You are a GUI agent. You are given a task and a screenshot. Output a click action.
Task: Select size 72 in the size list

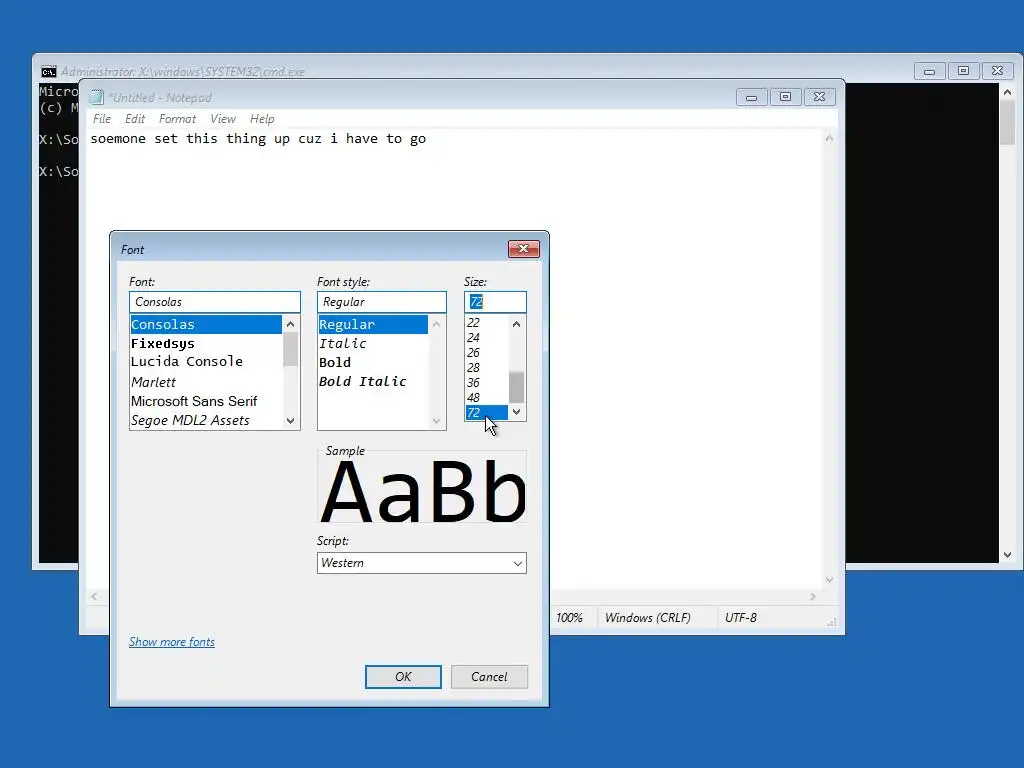tap(487, 413)
